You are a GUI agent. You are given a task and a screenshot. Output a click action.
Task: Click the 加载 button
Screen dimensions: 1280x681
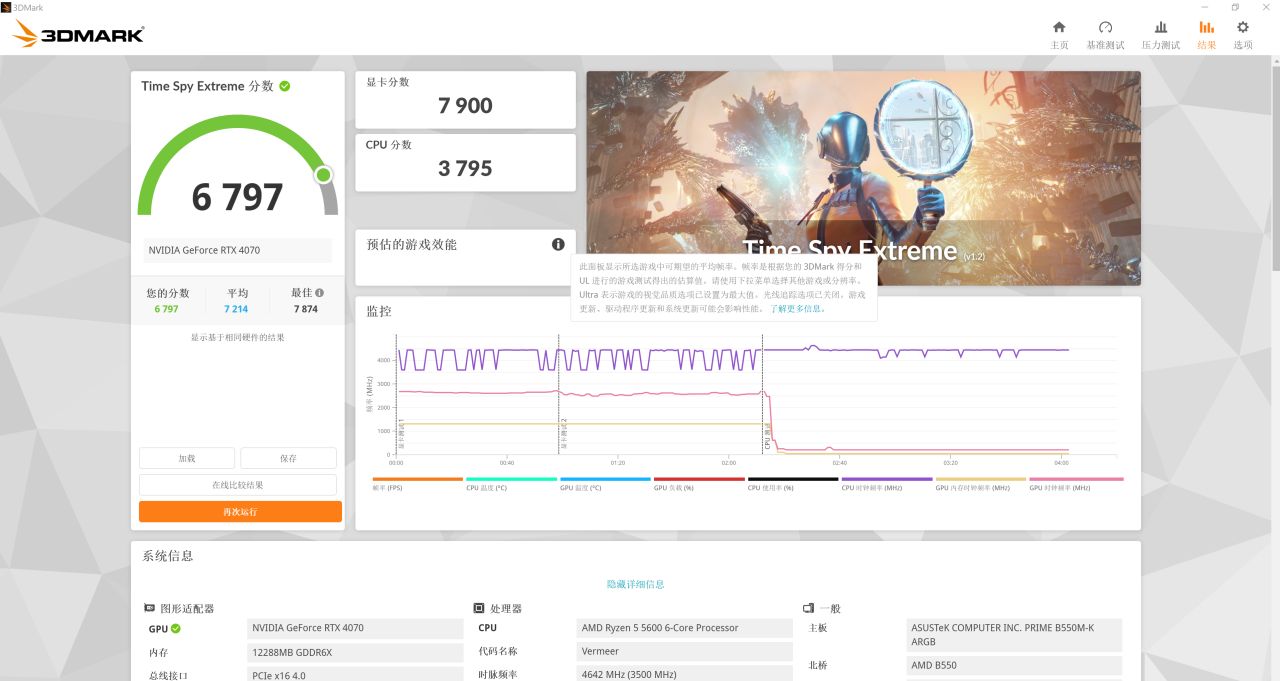tap(187, 458)
